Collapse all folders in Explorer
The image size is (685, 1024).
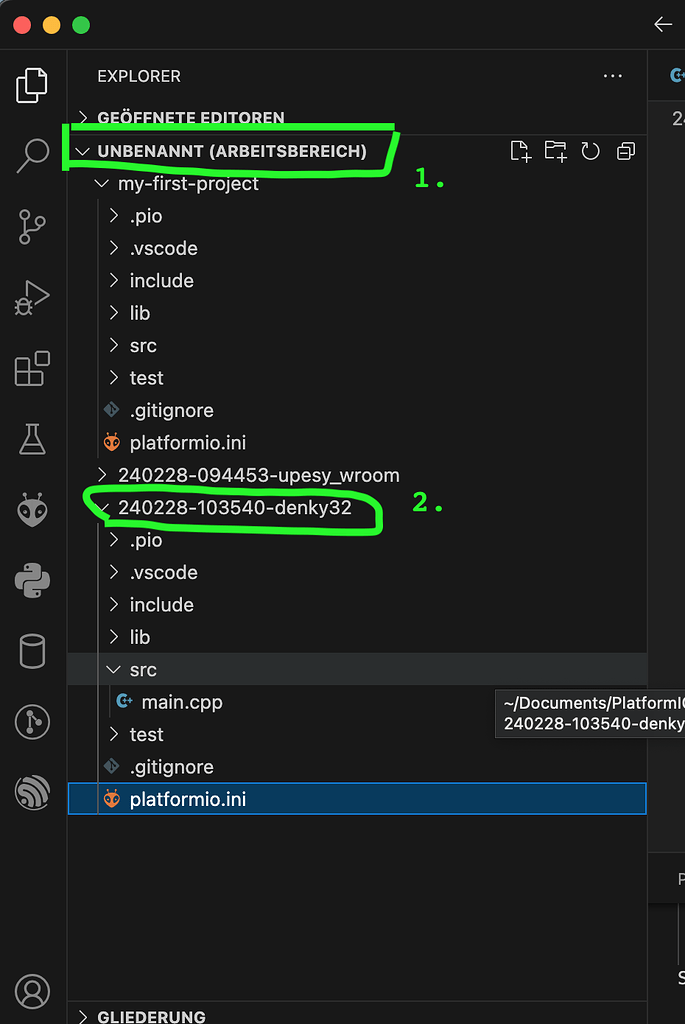(626, 152)
